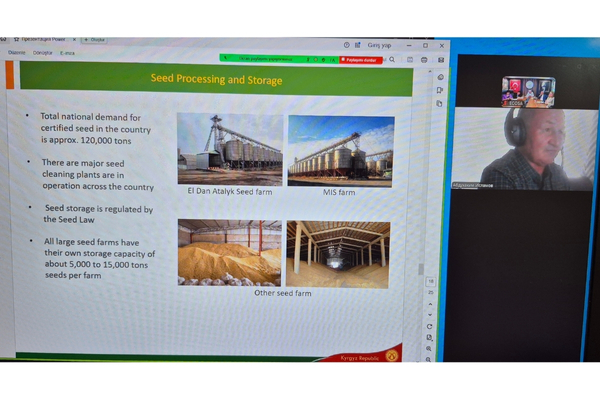Click the long warehouse interior photo
600x400 pixels.
coord(338,255)
